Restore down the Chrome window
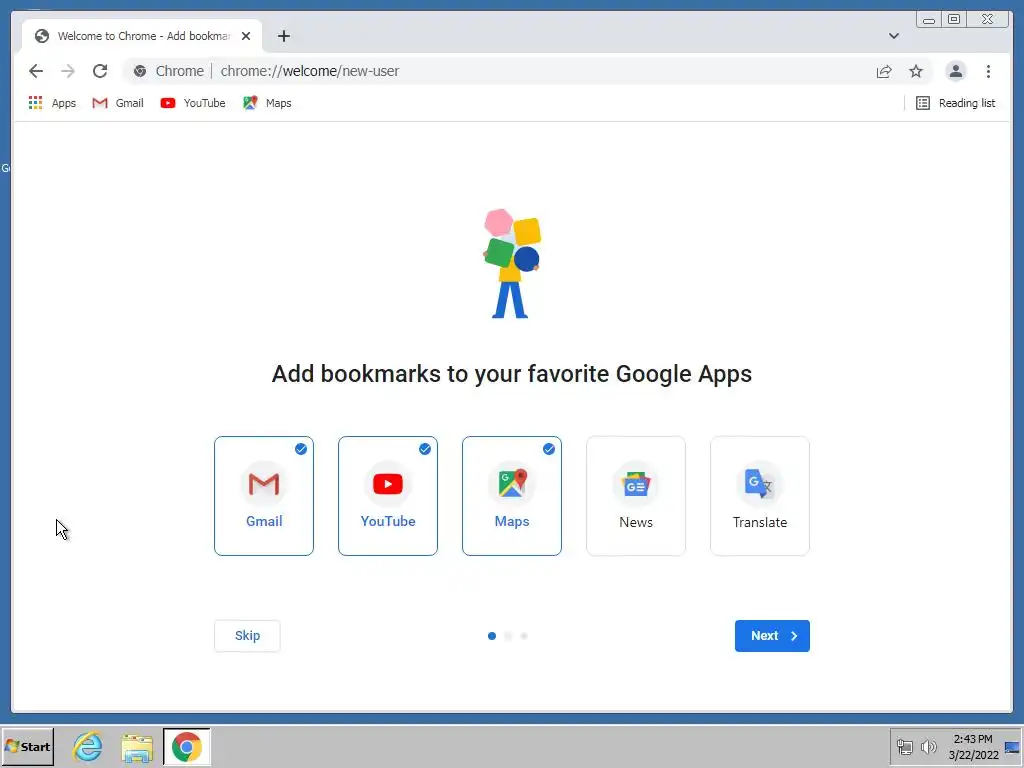Screen dimensions: 1024x768 pos(954,19)
